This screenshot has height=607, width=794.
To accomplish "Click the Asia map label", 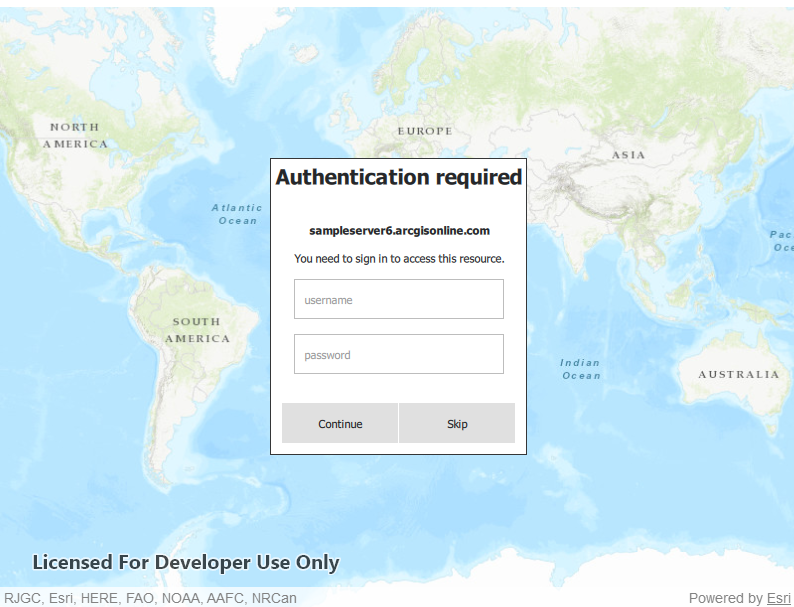I will click(628, 155).
